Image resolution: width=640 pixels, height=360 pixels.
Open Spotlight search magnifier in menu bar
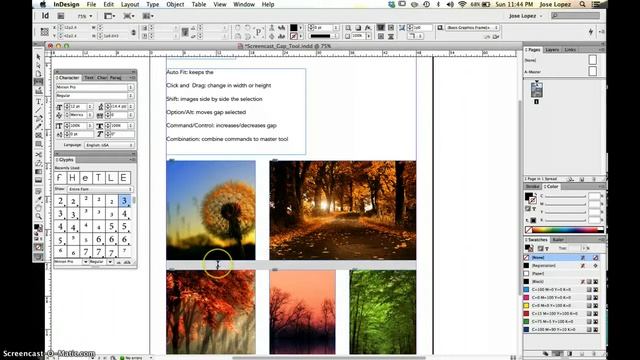(x=582, y=4)
